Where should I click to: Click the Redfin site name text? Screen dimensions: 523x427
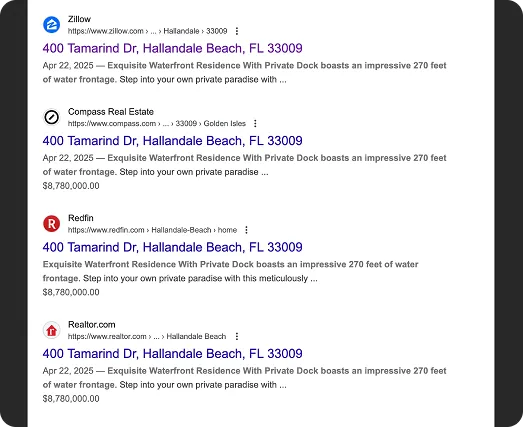point(81,218)
